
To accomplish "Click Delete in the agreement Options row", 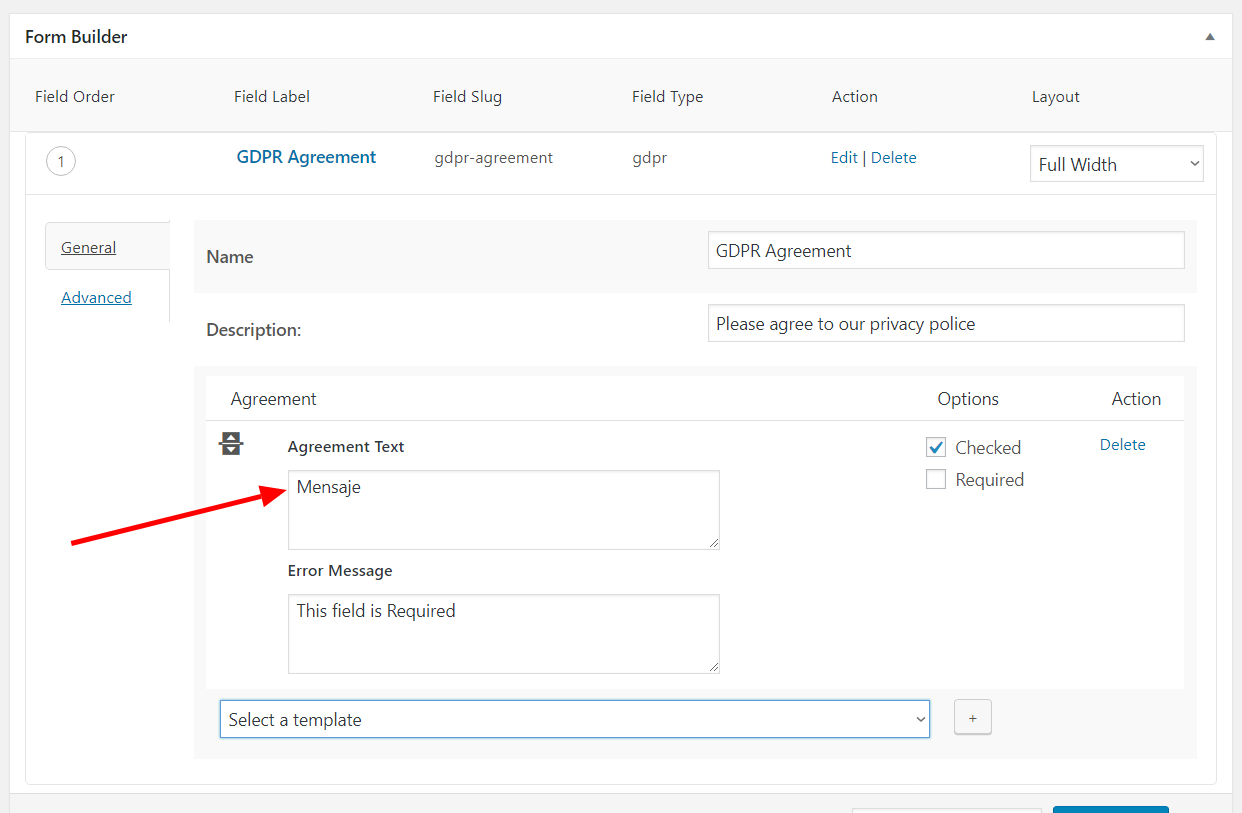I will point(1122,444).
